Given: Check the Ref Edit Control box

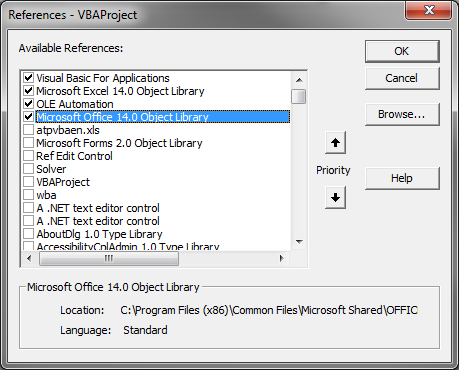Looking at the screenshot, I should click(x=28, y=156).
